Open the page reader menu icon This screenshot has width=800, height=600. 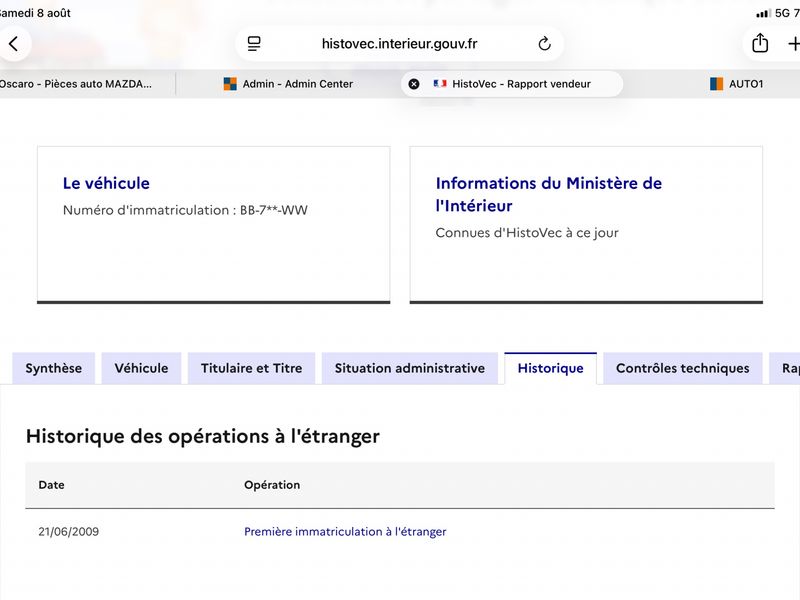pyautogui.click(x=254, y=44)
